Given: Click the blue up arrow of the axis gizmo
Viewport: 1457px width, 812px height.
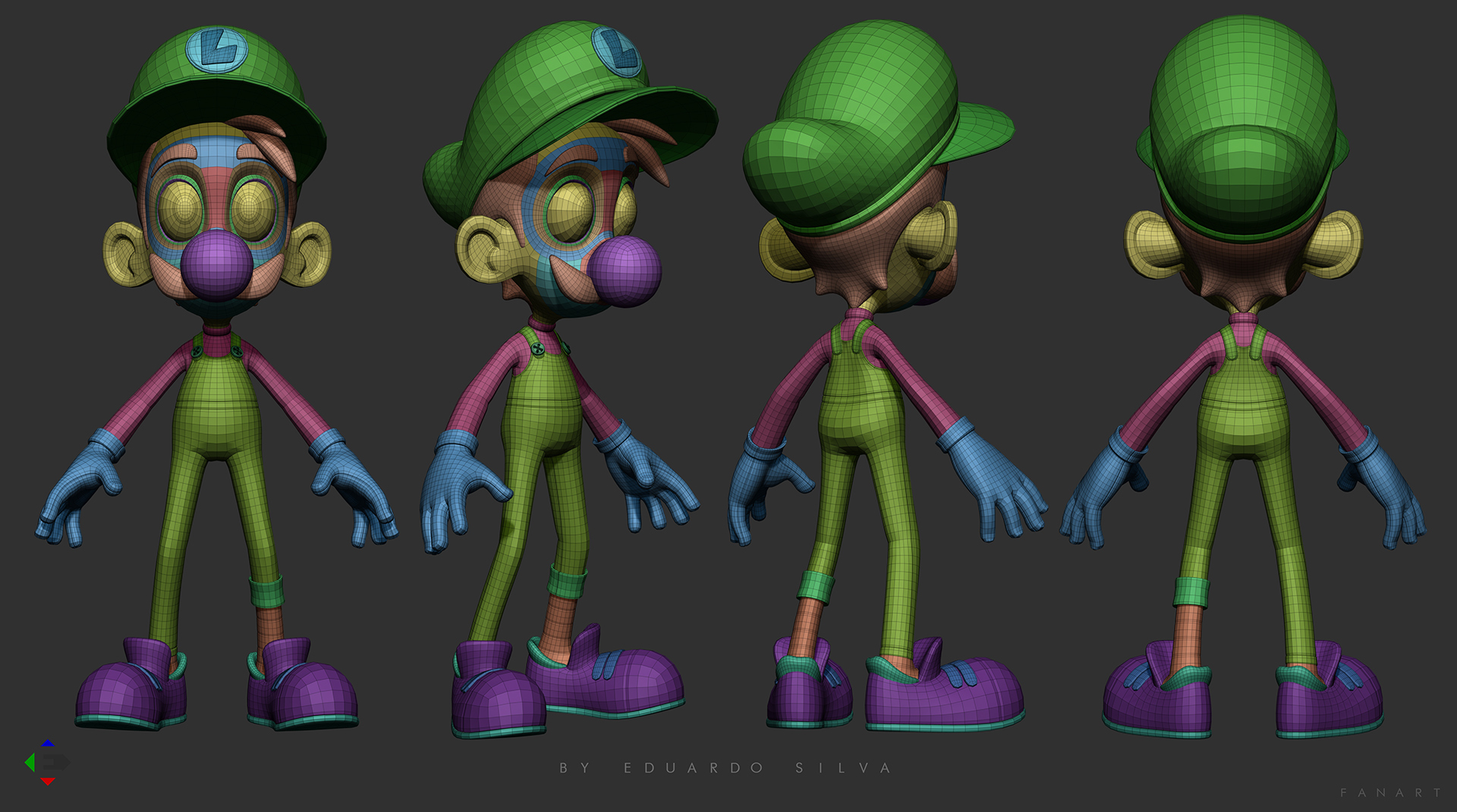Looking at the screenshot, I should 48,744.
